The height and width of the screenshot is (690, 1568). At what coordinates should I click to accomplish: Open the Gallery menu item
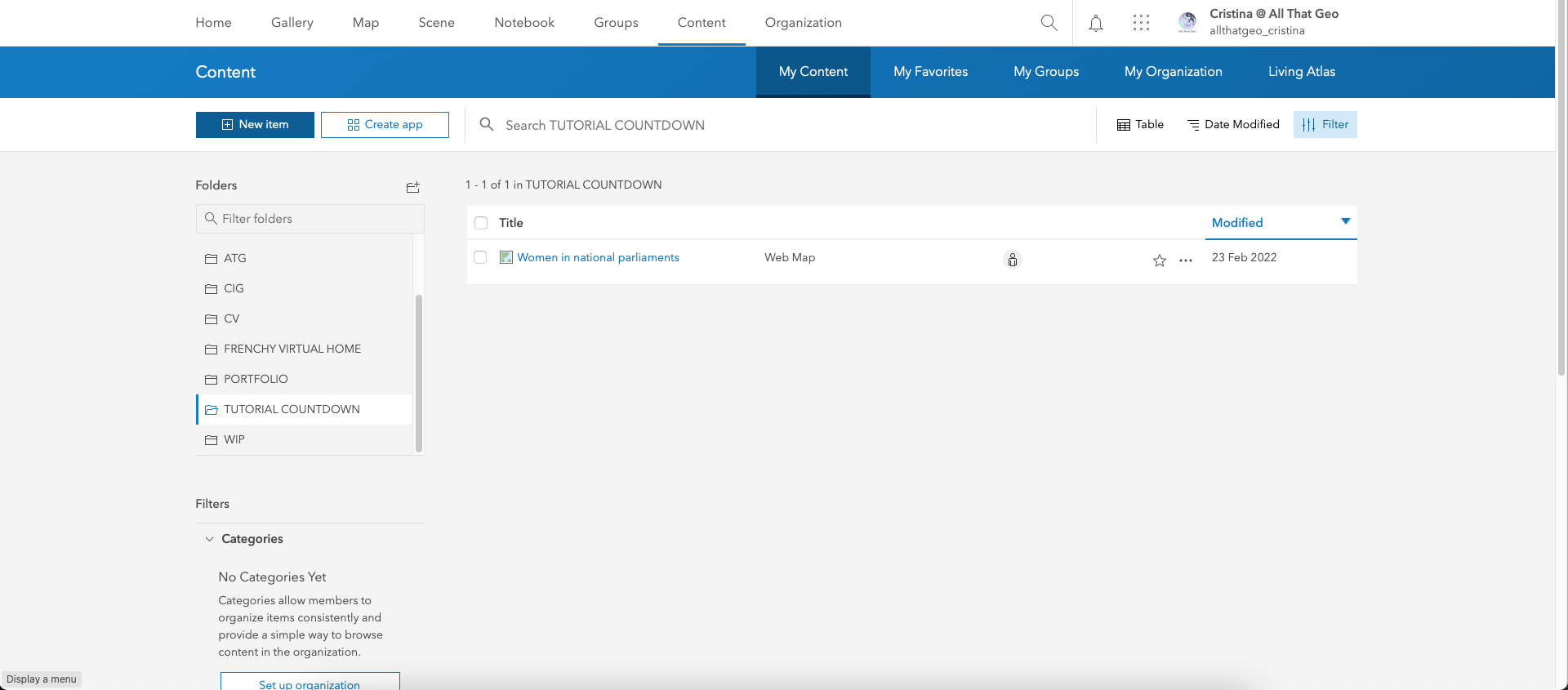[292, 23]
